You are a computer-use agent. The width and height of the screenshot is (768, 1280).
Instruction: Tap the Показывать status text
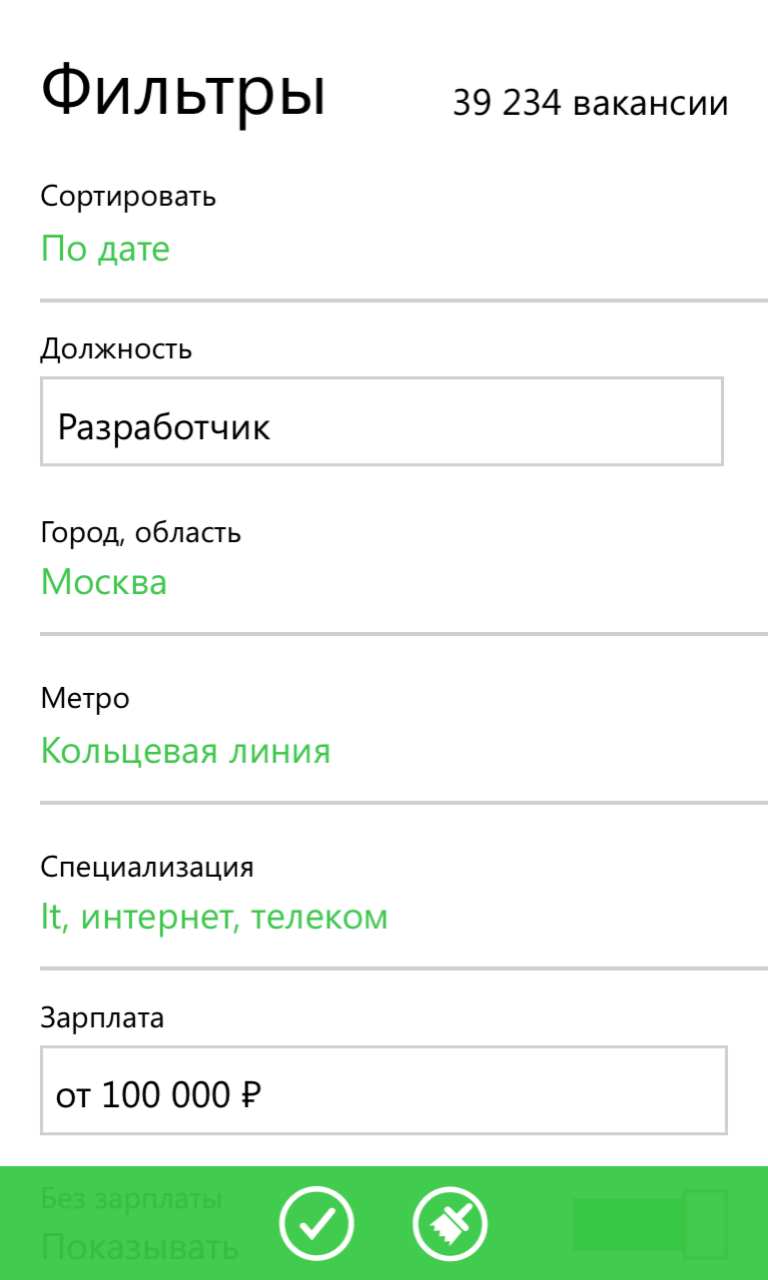[x=140, y=1247]
